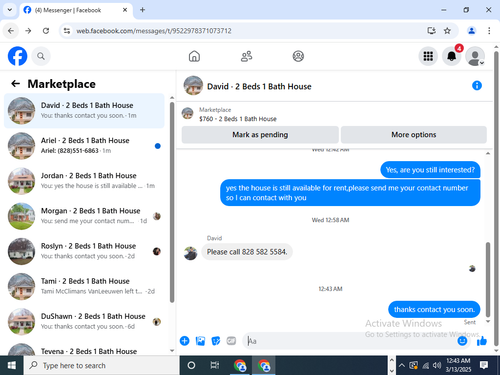Open the $760 - 2 Beds 1 Bath House listing link

[x=238, y=119]
